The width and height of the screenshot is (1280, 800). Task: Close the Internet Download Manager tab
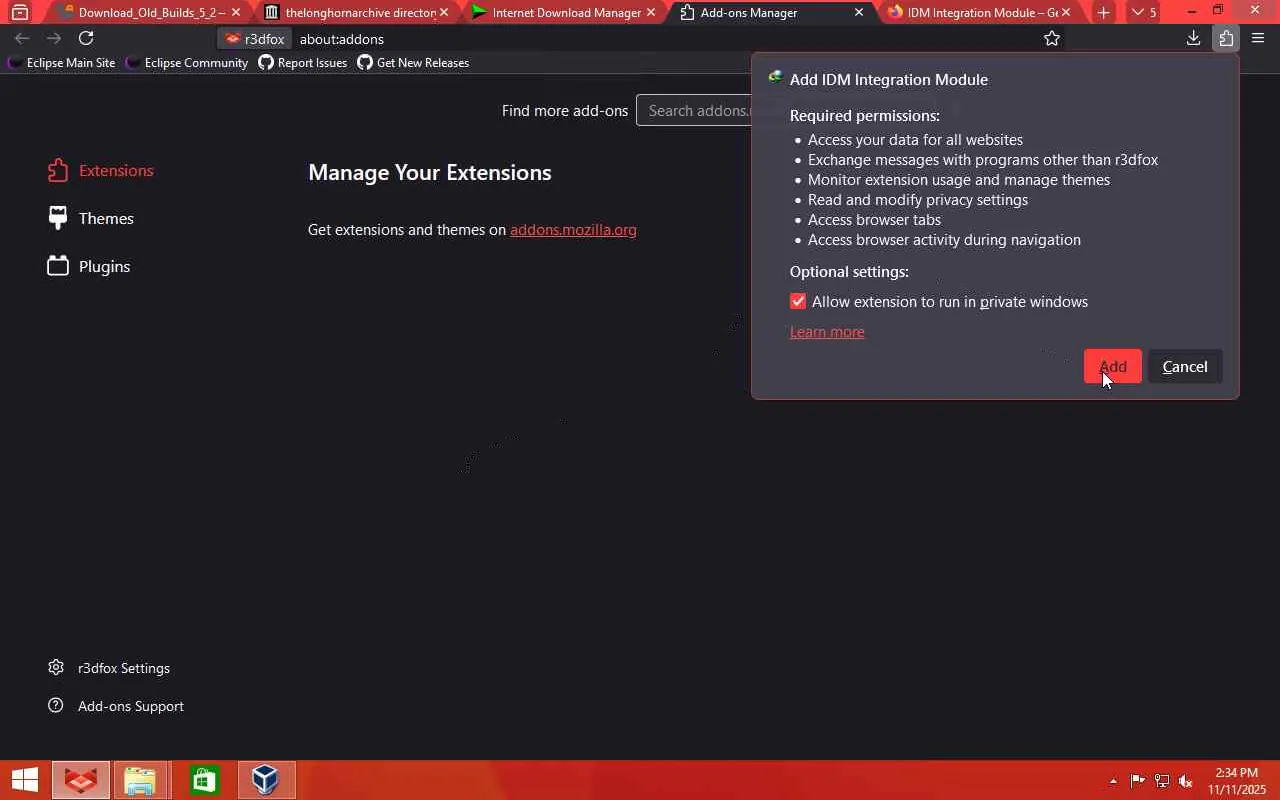[x=651, y=13]
